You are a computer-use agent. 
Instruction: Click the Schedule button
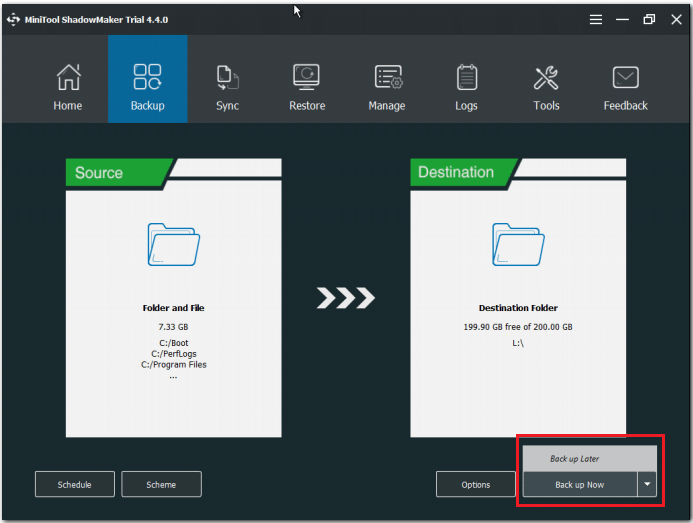pos(75,485)
